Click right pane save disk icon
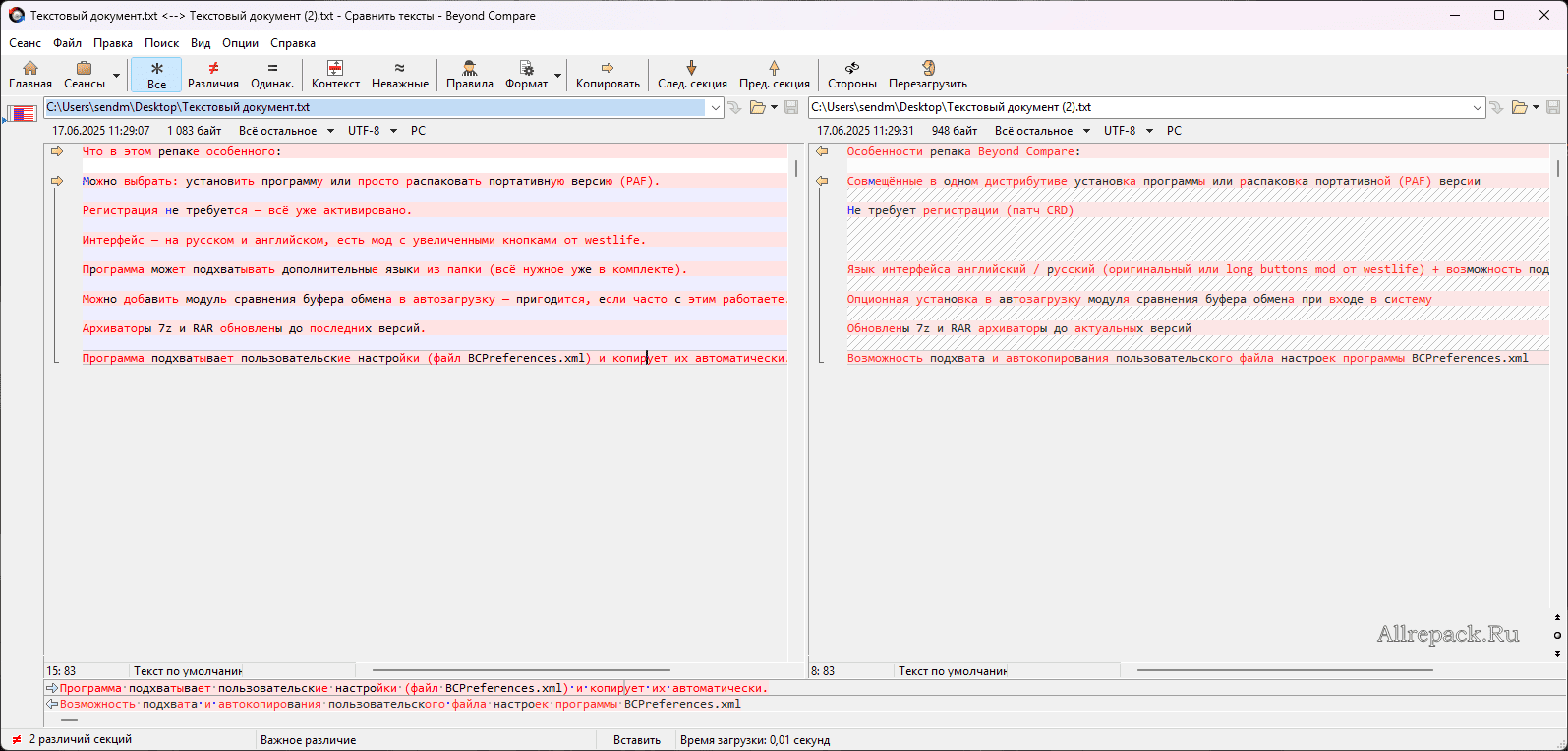The width and height of the screenshot is (1568, 751). tap(1553, 107)
